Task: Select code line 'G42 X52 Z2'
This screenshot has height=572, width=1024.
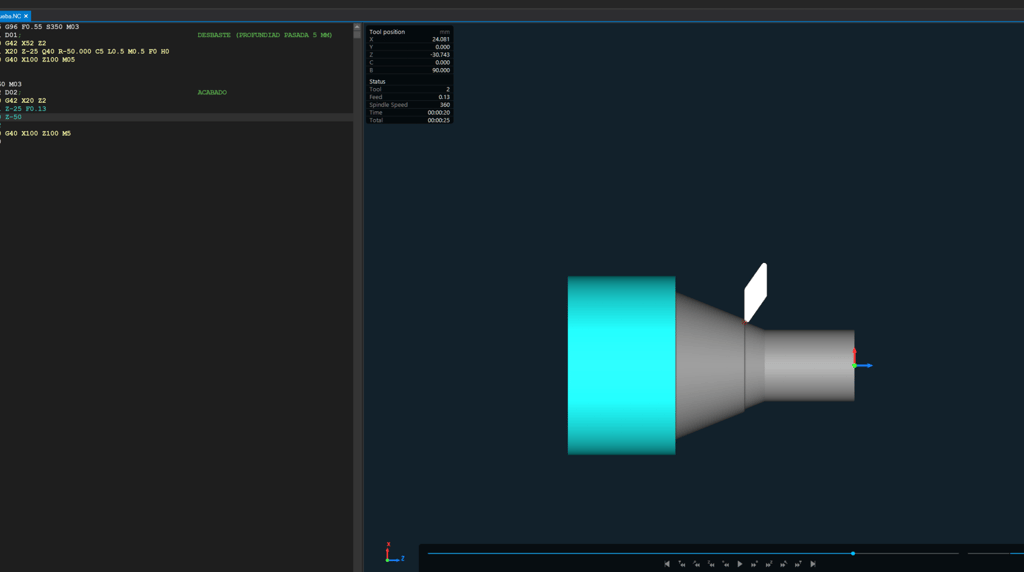Action: click(x=25, y=43)
